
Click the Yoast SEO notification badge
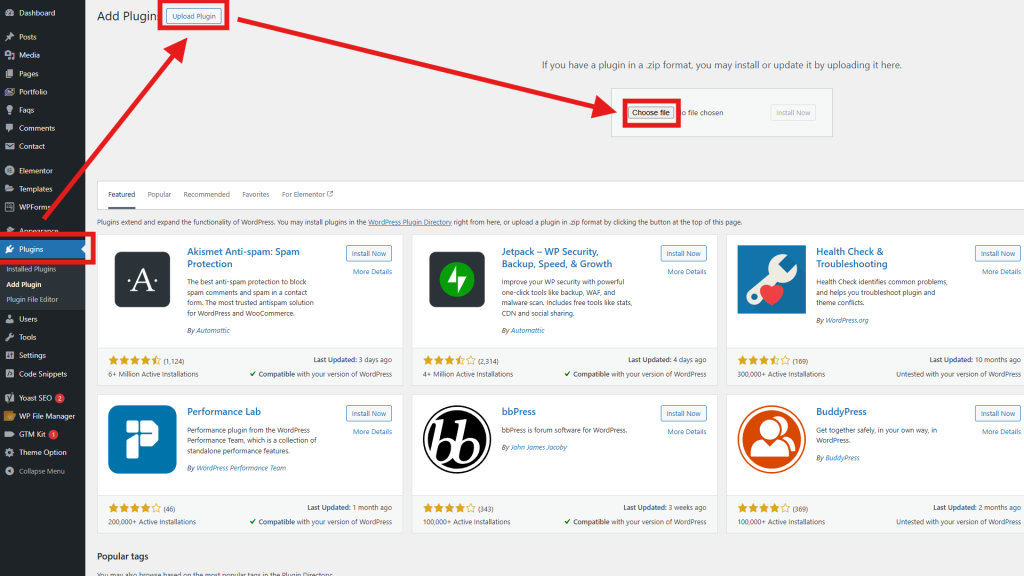pyautogui.click(x=59, y=398)
